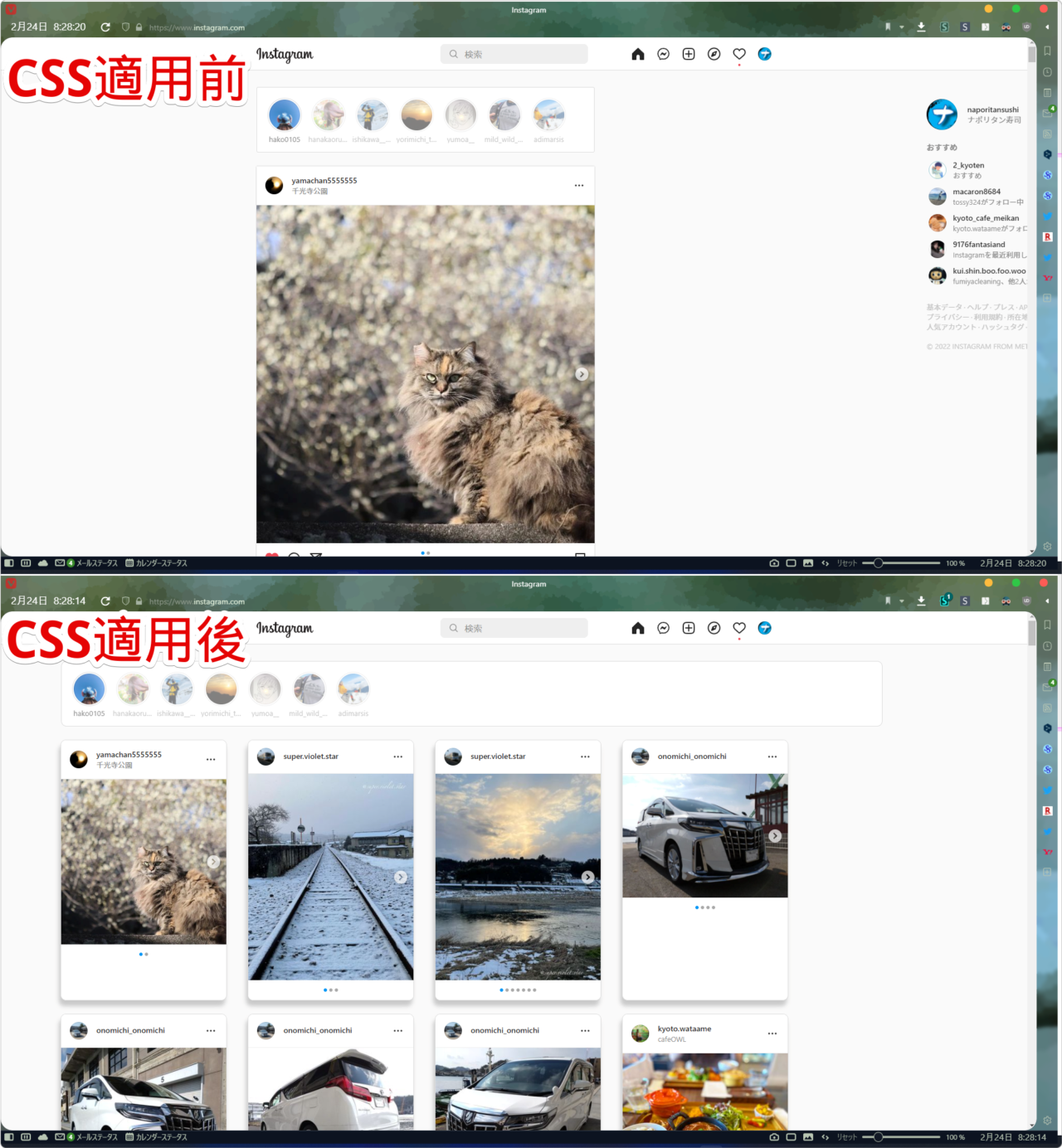This screenshot has height=1148, width=1062.
Task: Collapse extensions arrow in bottom window toolbar
Action: (x=1047, y=601)
